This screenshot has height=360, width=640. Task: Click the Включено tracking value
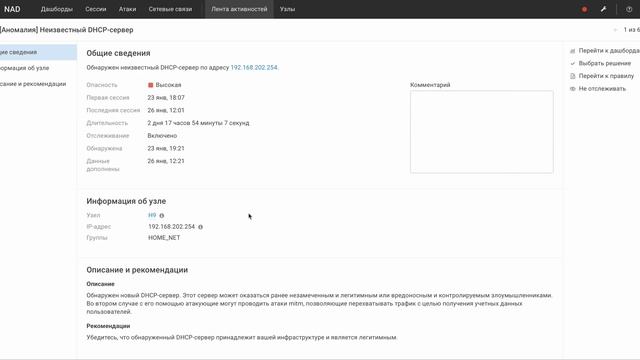[162, 136]
